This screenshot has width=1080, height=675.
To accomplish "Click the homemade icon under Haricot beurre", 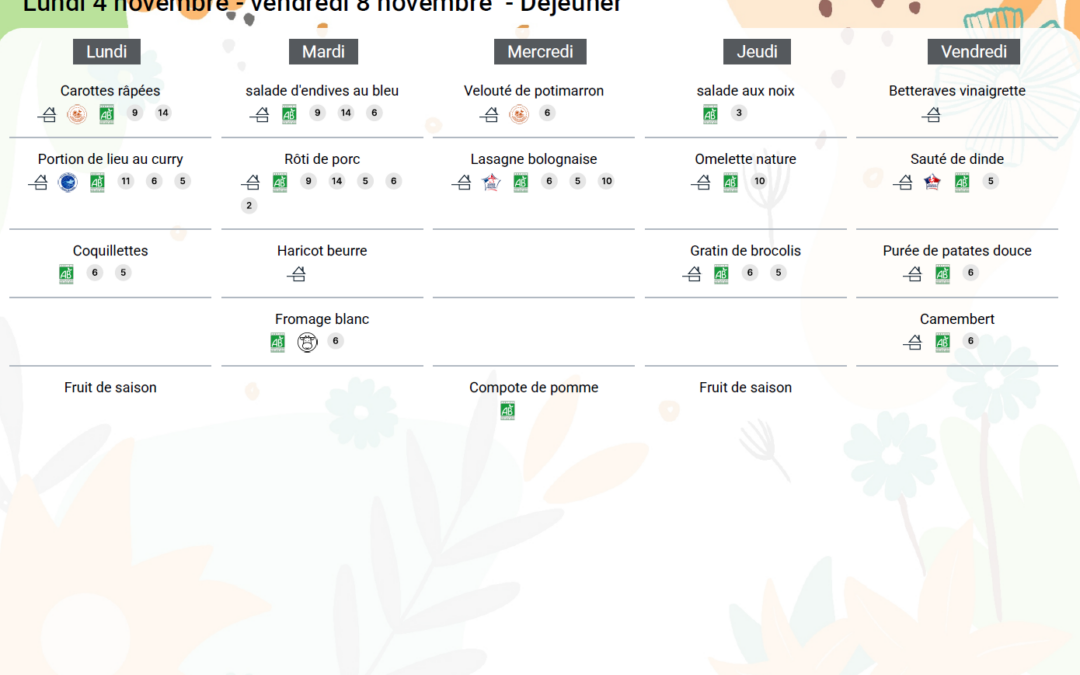I will pos(296,273).
